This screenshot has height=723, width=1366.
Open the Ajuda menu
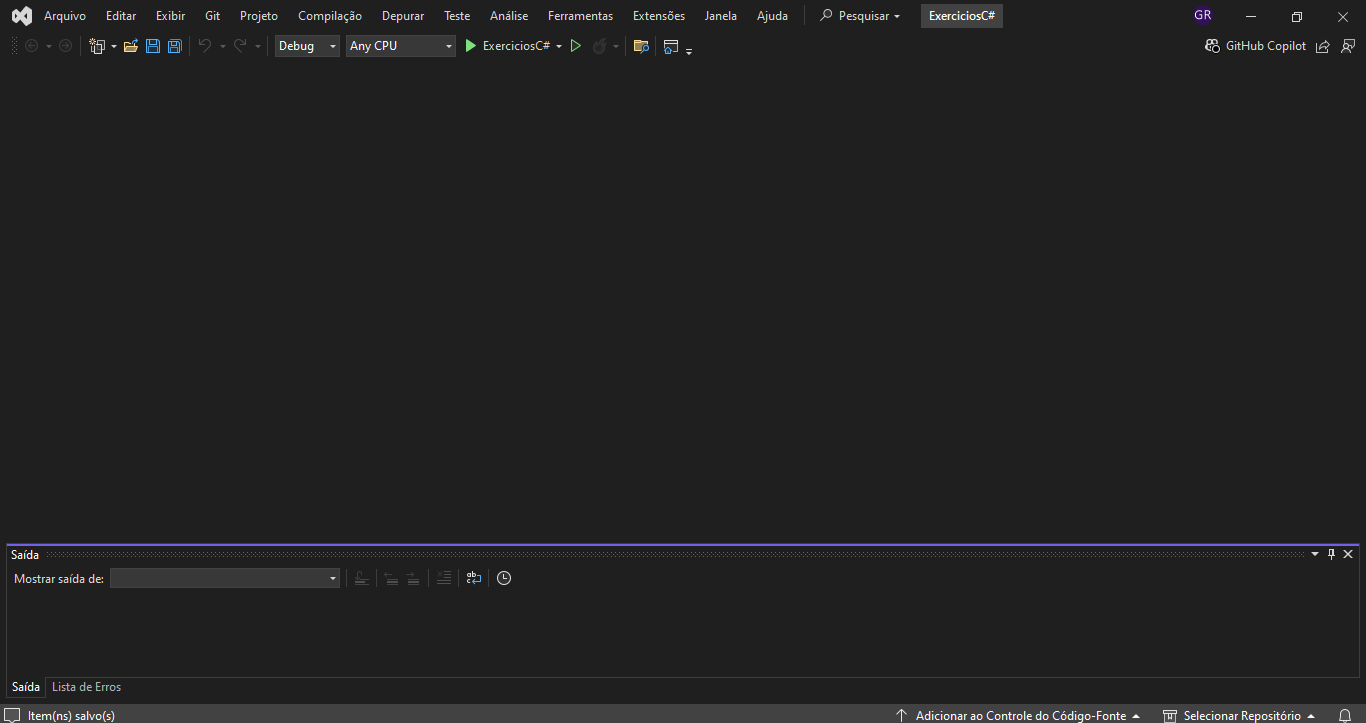[x=772, y=16]
